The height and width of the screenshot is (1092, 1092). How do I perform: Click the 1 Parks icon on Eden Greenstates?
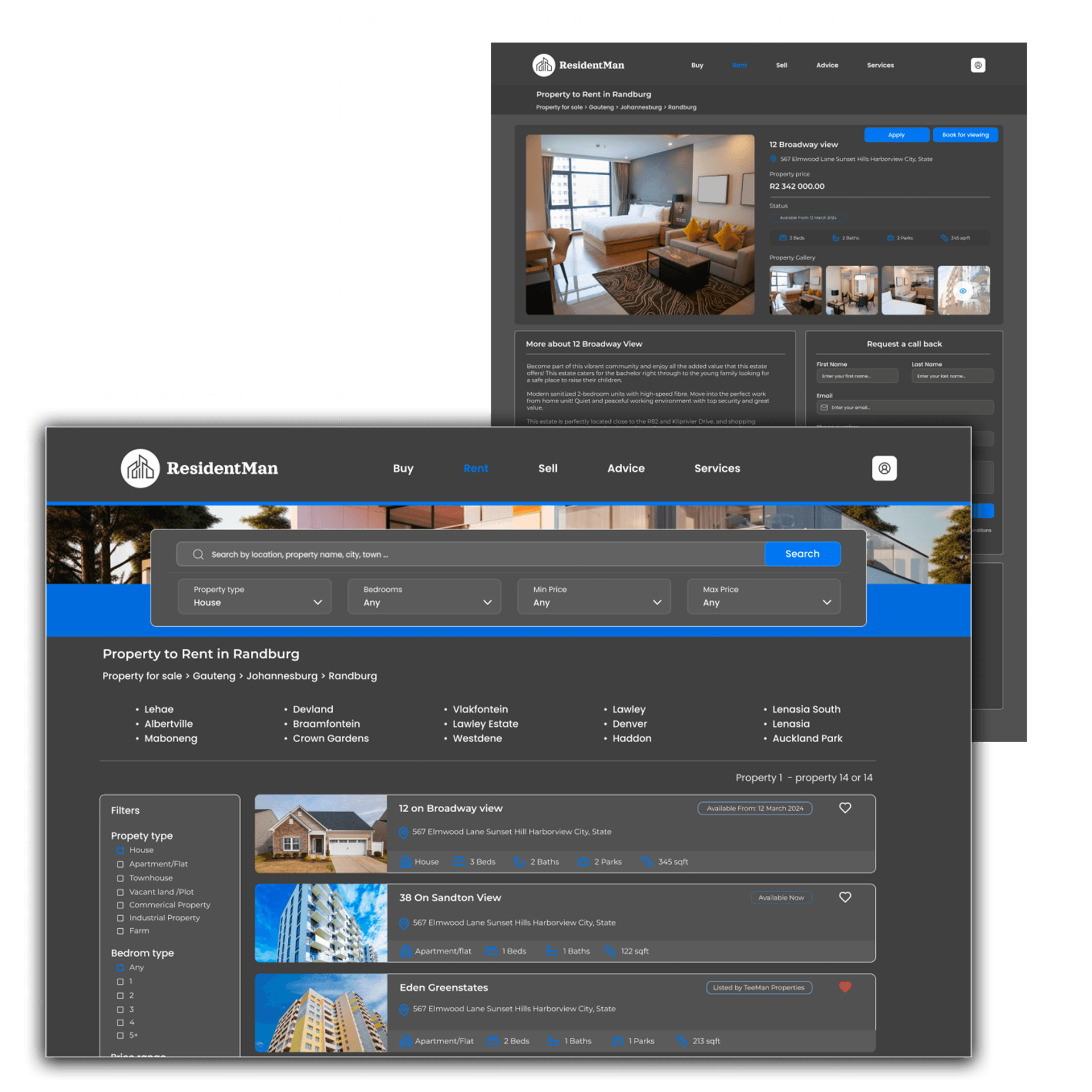[618, 1041]
